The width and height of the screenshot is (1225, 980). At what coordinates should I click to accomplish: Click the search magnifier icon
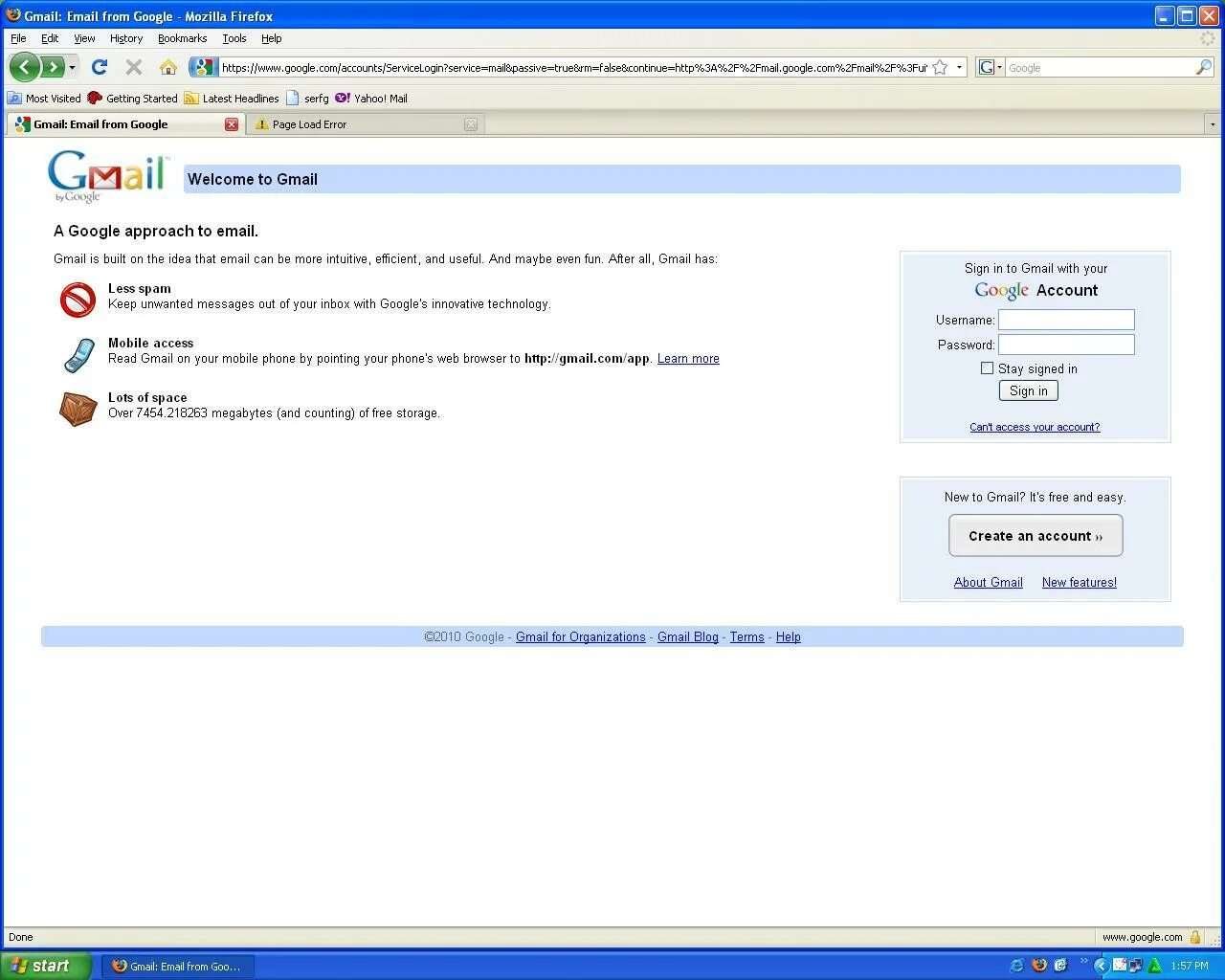(1204, 67)
